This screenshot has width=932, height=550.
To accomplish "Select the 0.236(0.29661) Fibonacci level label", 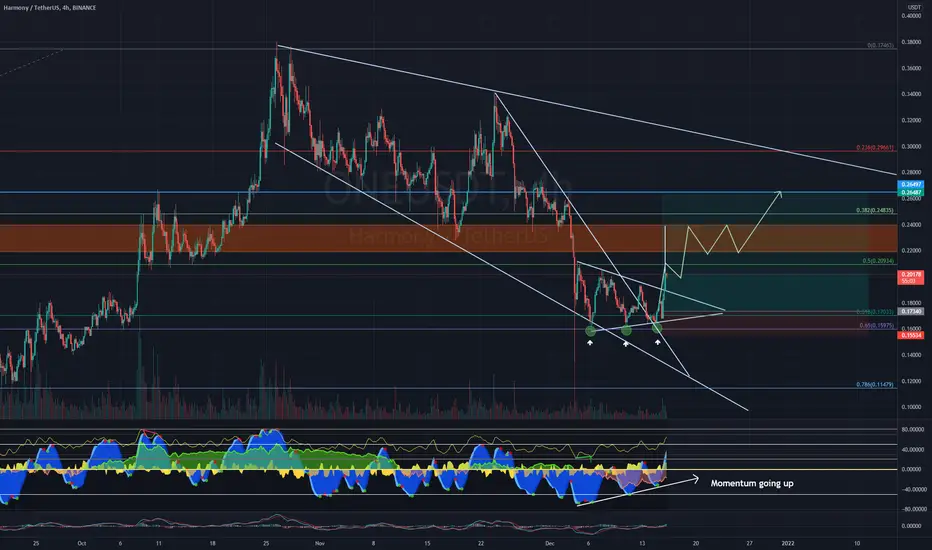I will point(875,147).
